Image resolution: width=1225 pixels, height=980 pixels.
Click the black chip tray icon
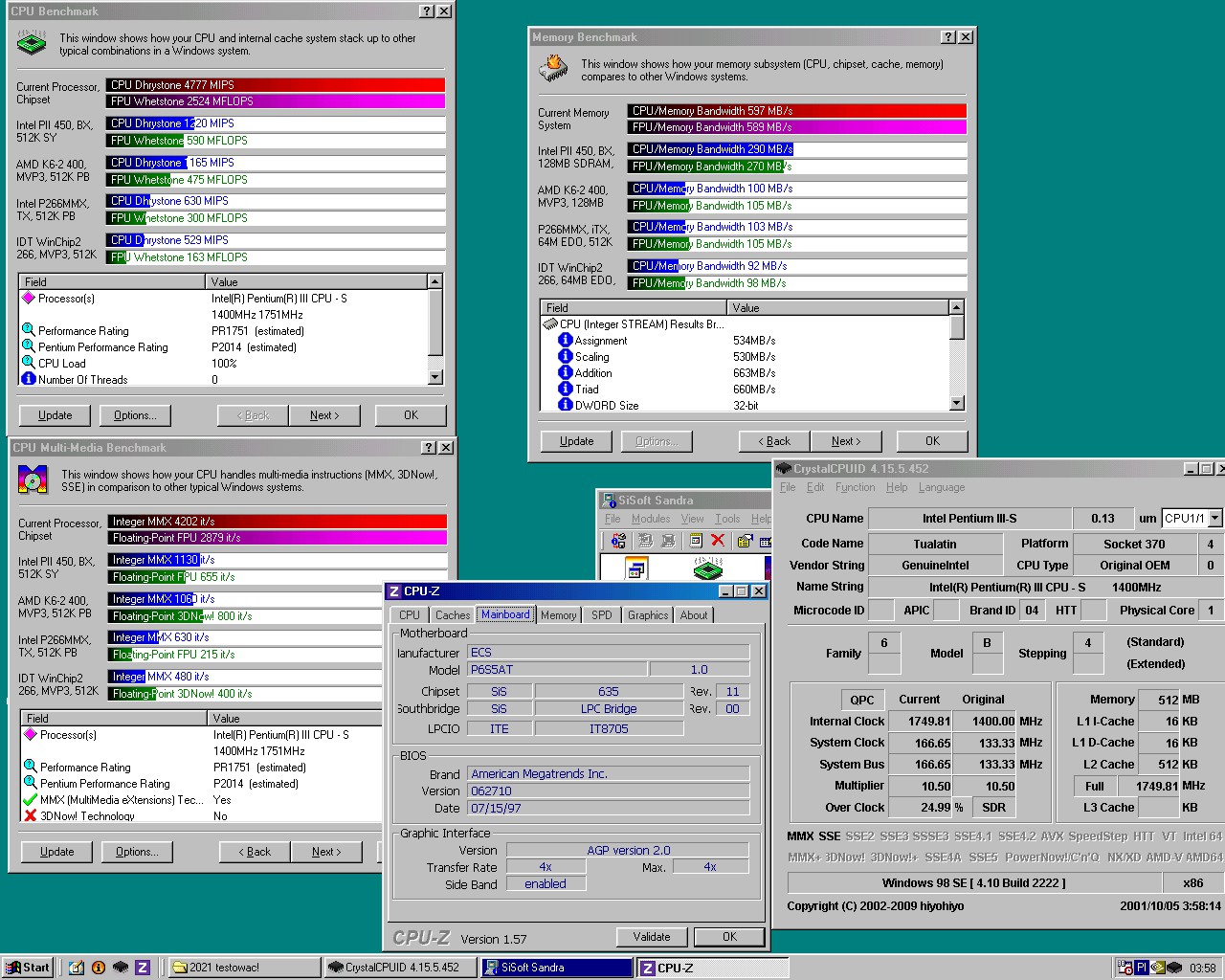point(1174,968)
